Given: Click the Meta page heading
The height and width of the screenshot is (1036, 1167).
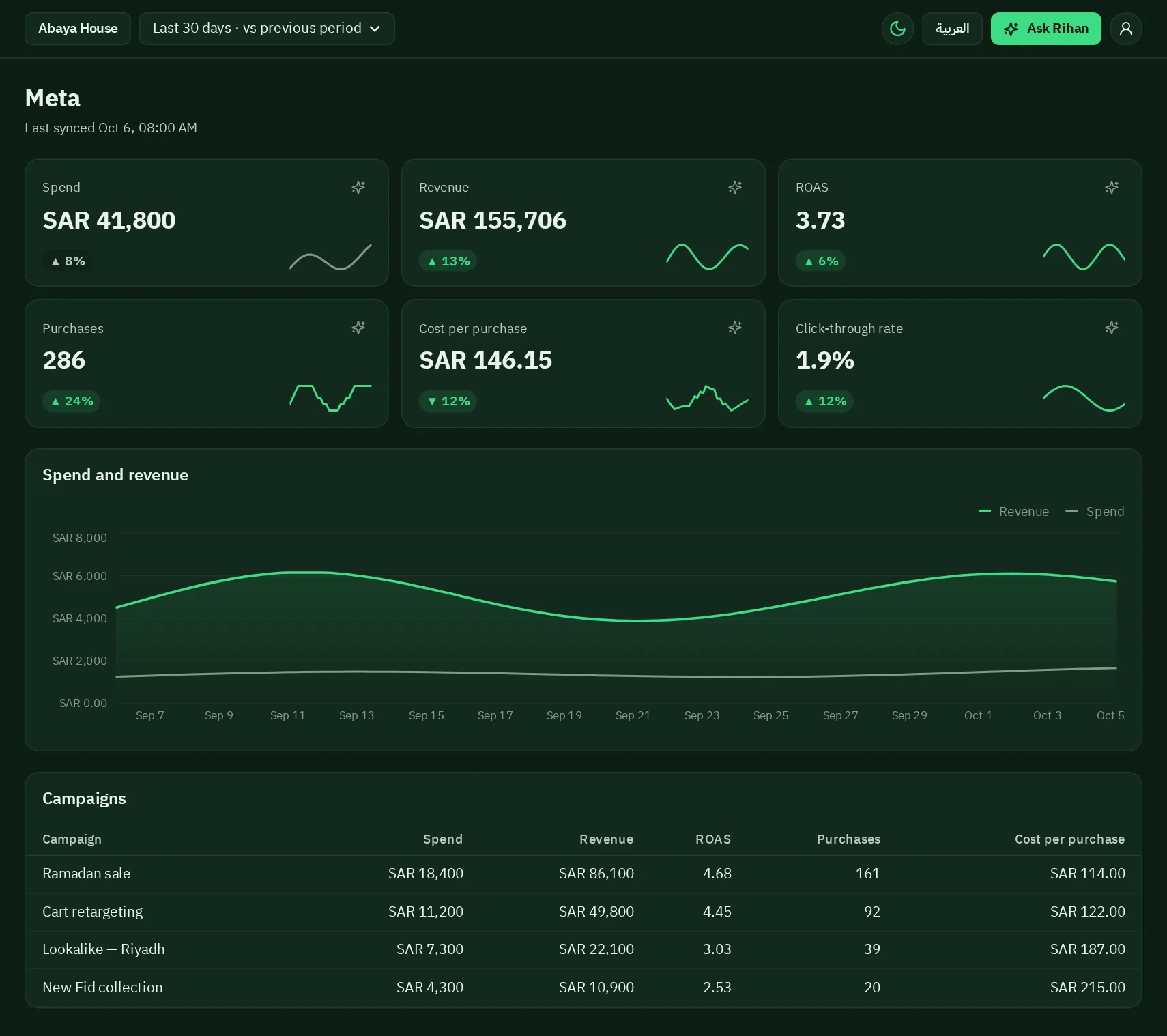Looking at the screenshot, I should point(53,98).
